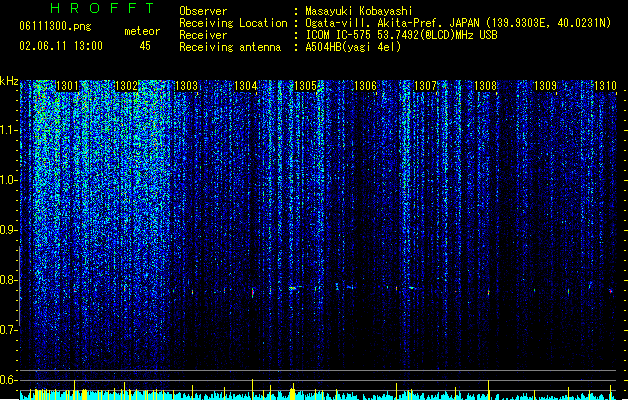Click the date stamp 02.06.11 13:00
Image resolution: width=629 pixels, height=400 pixels.
[61, 46]
